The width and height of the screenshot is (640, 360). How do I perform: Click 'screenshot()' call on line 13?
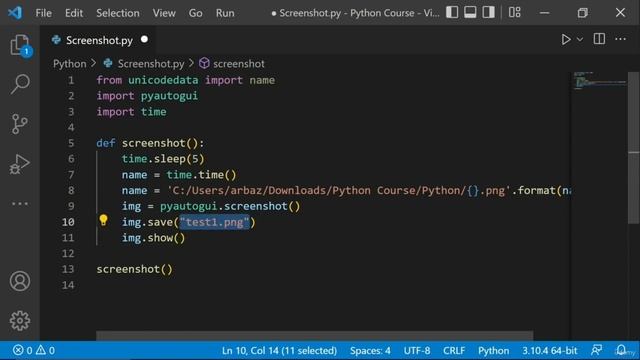[135, 269]
